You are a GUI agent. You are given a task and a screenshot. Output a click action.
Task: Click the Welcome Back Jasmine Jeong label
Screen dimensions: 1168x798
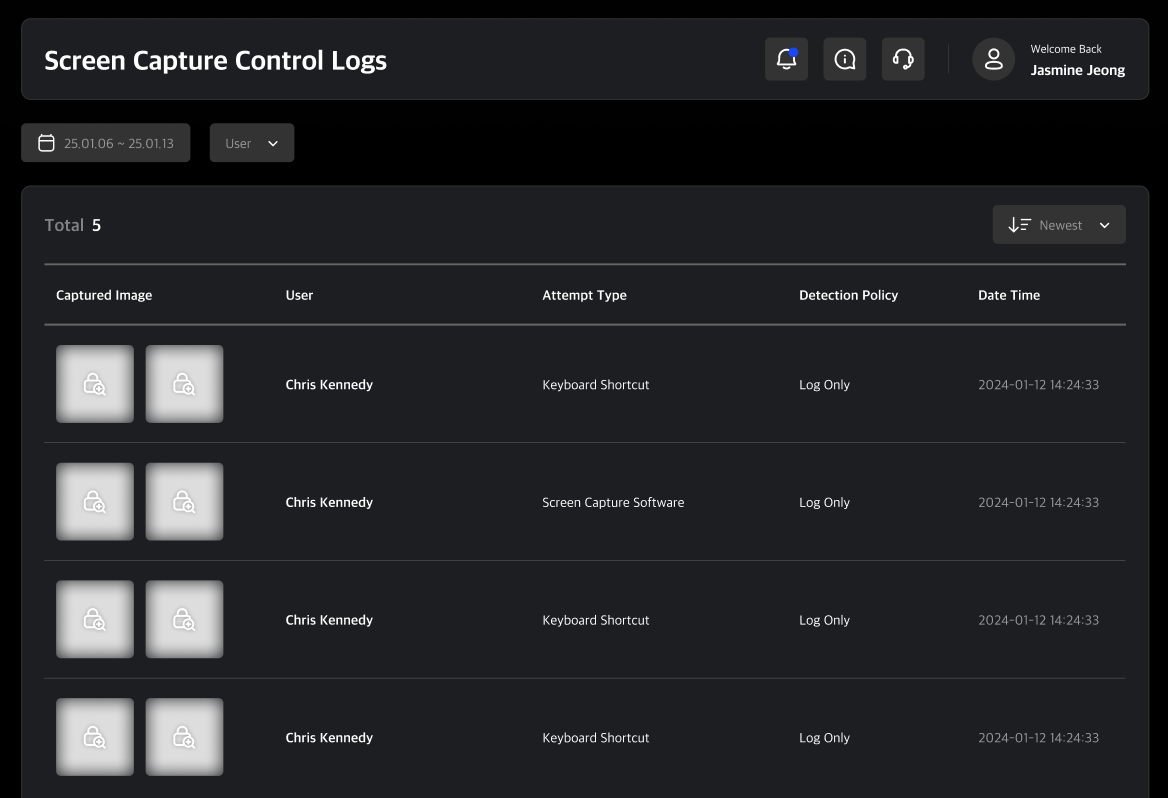[x=1078, y=59]
